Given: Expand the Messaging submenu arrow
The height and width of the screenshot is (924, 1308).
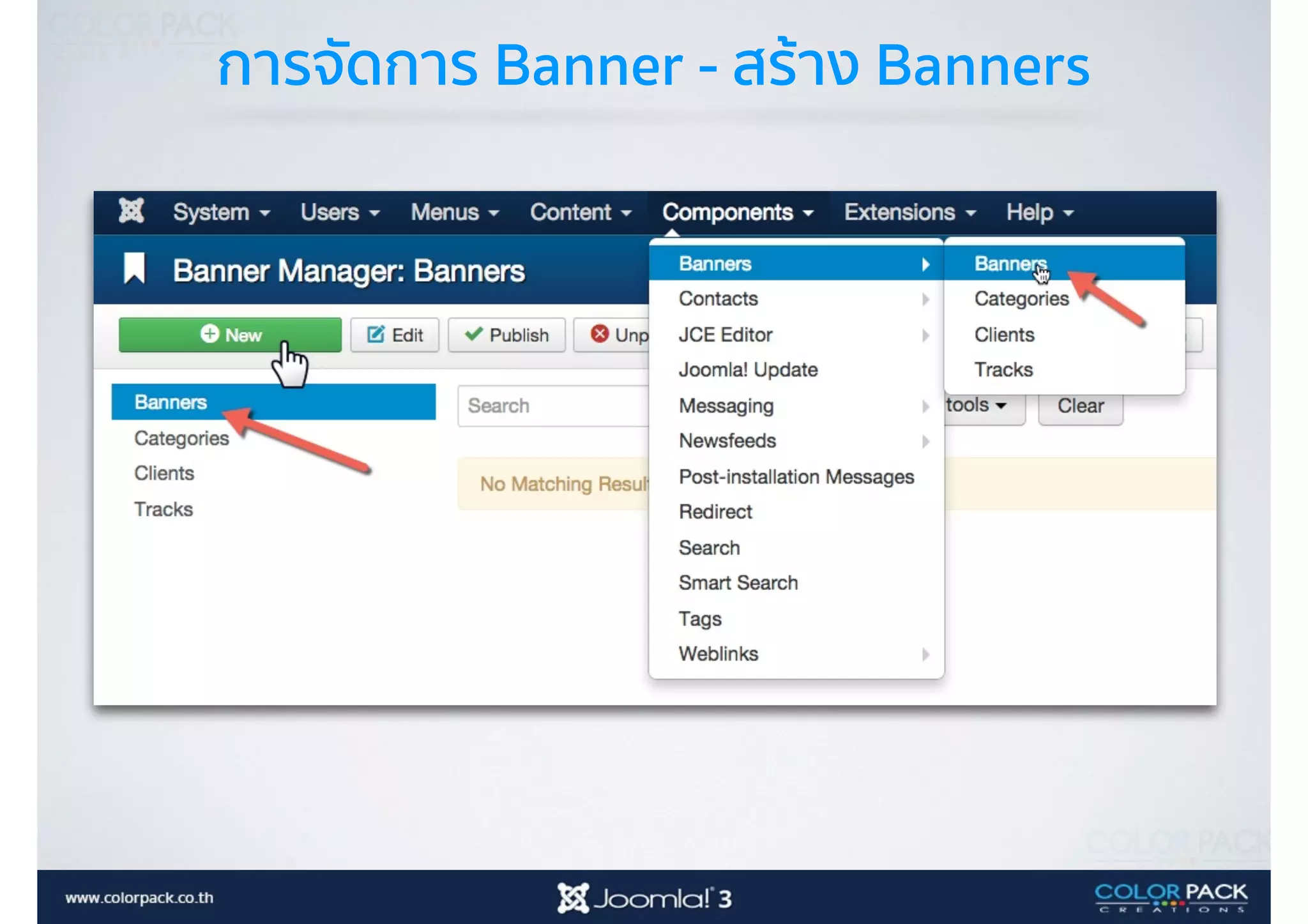Looking at the screenshot, I should (925, 406).
